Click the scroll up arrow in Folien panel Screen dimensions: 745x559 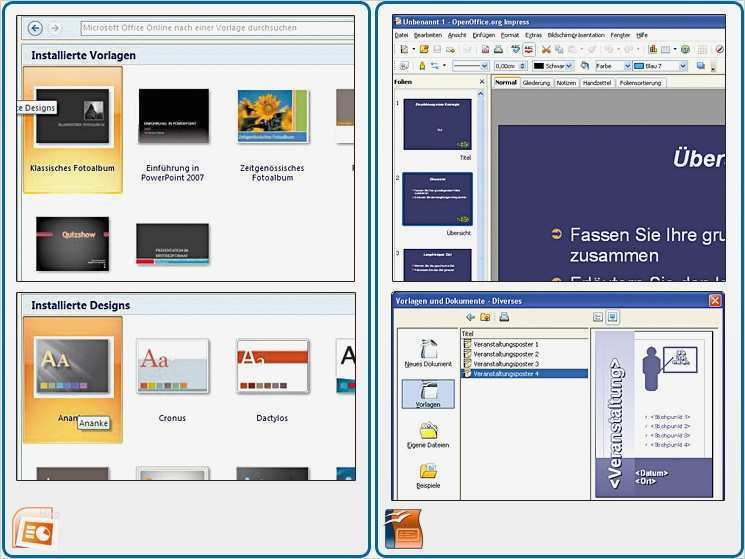[480, 94]
